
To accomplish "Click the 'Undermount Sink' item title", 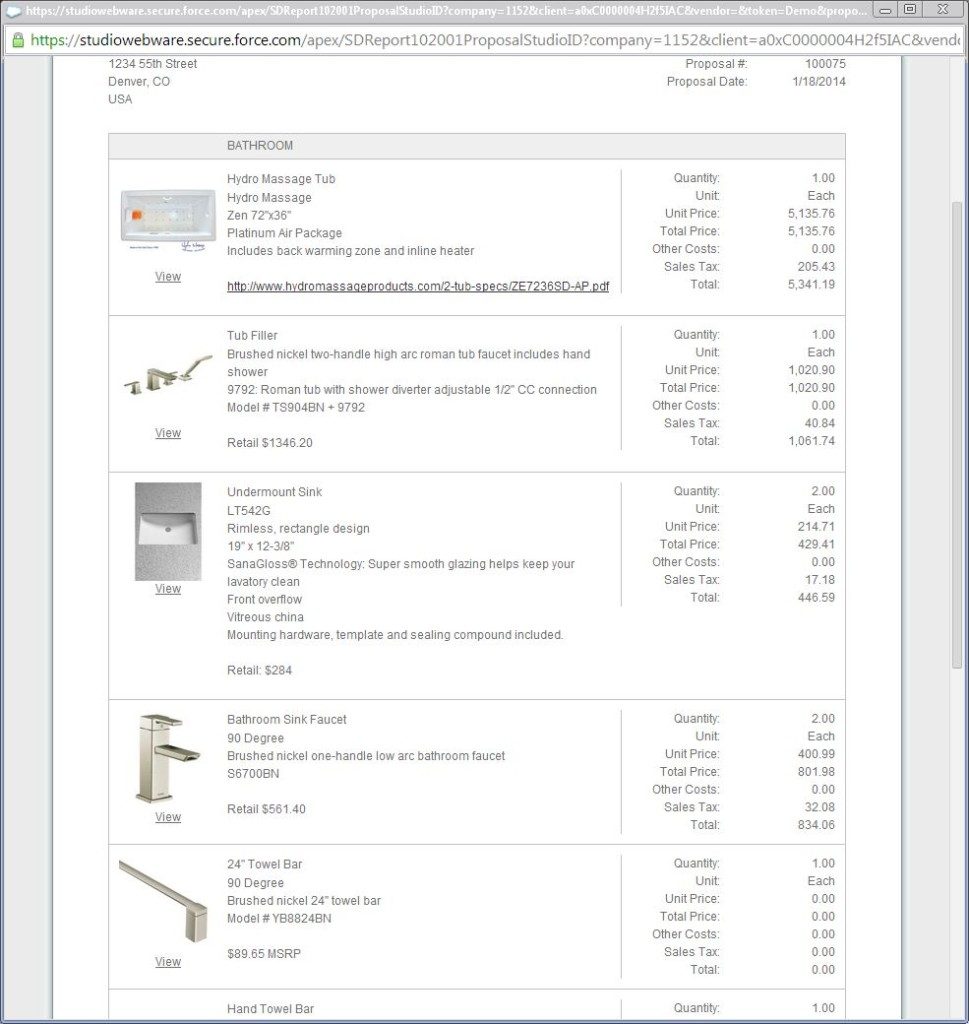I will tap(274, 492).
